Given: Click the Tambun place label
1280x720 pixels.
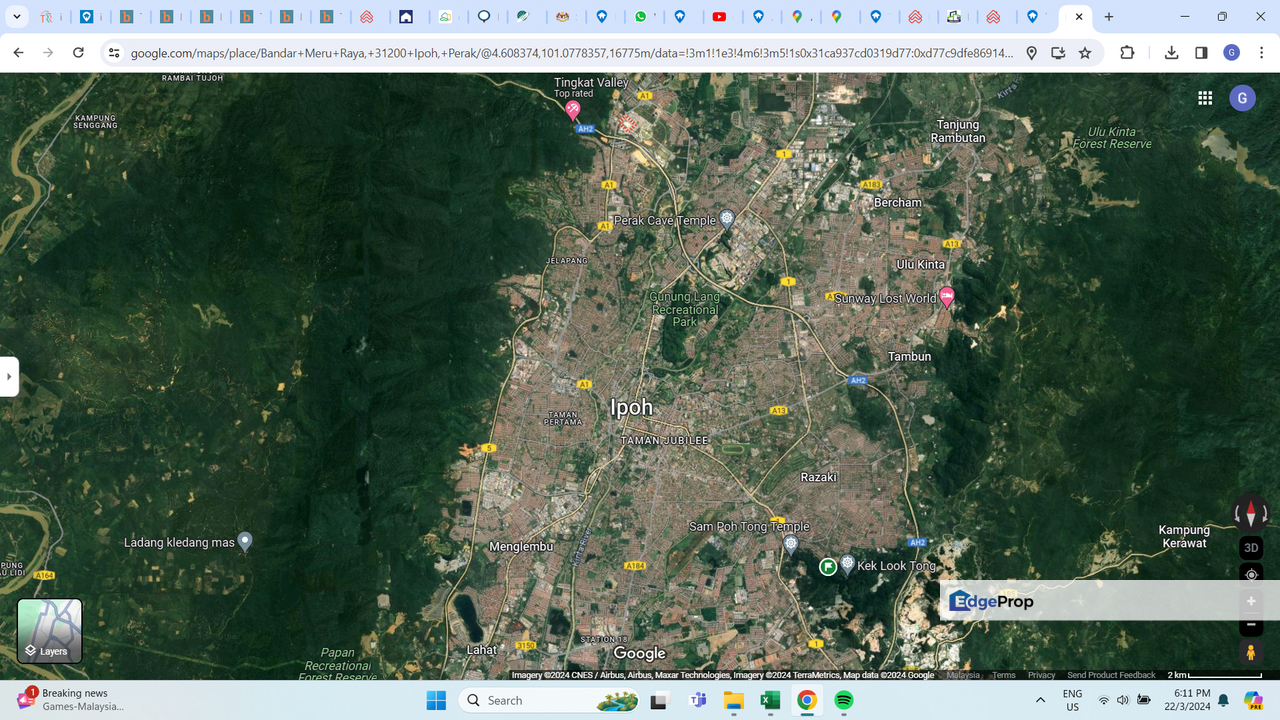Looking at the screenshot, I should coord(909,356).
